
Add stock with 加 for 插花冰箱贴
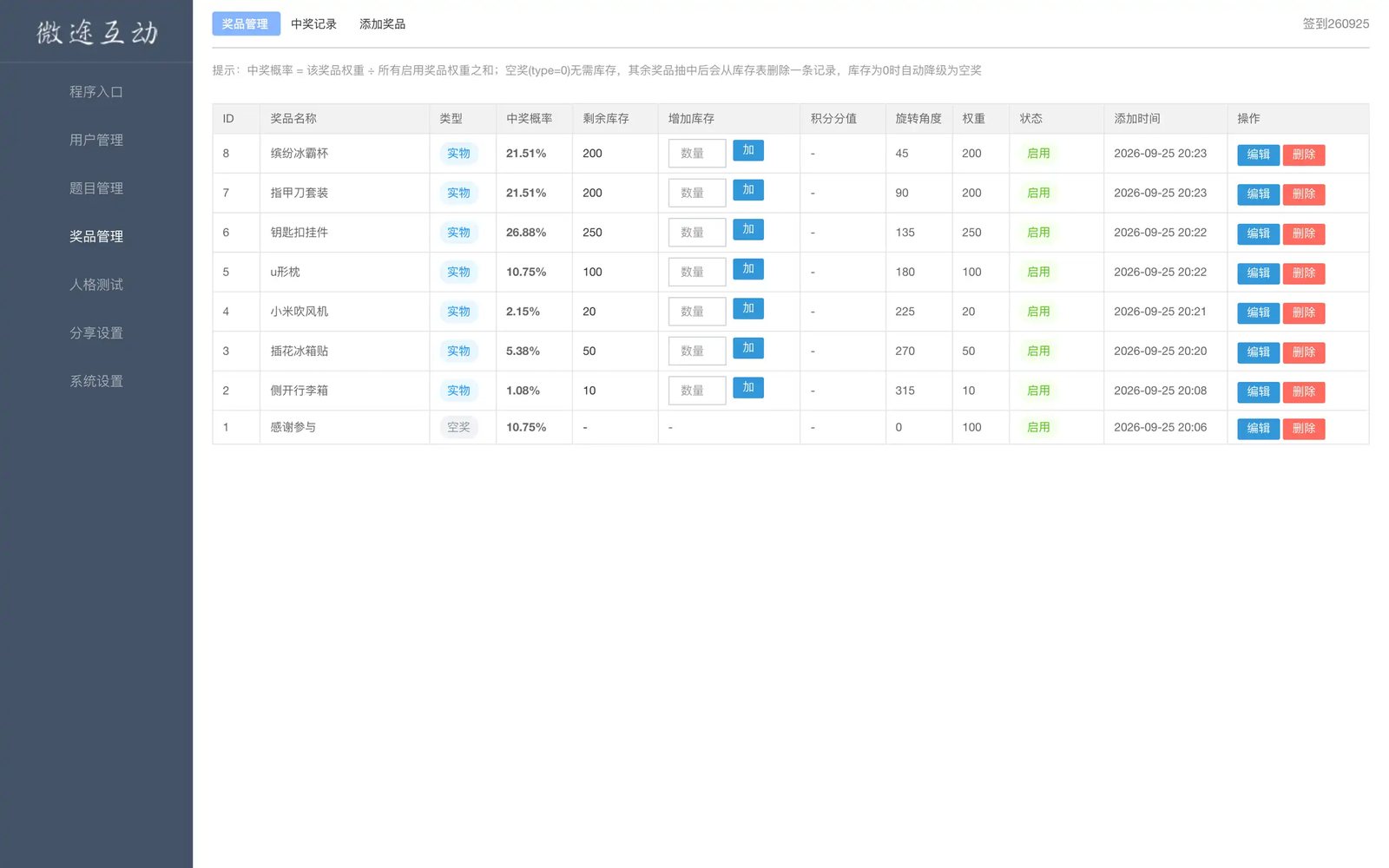click(x=747, y=348)
